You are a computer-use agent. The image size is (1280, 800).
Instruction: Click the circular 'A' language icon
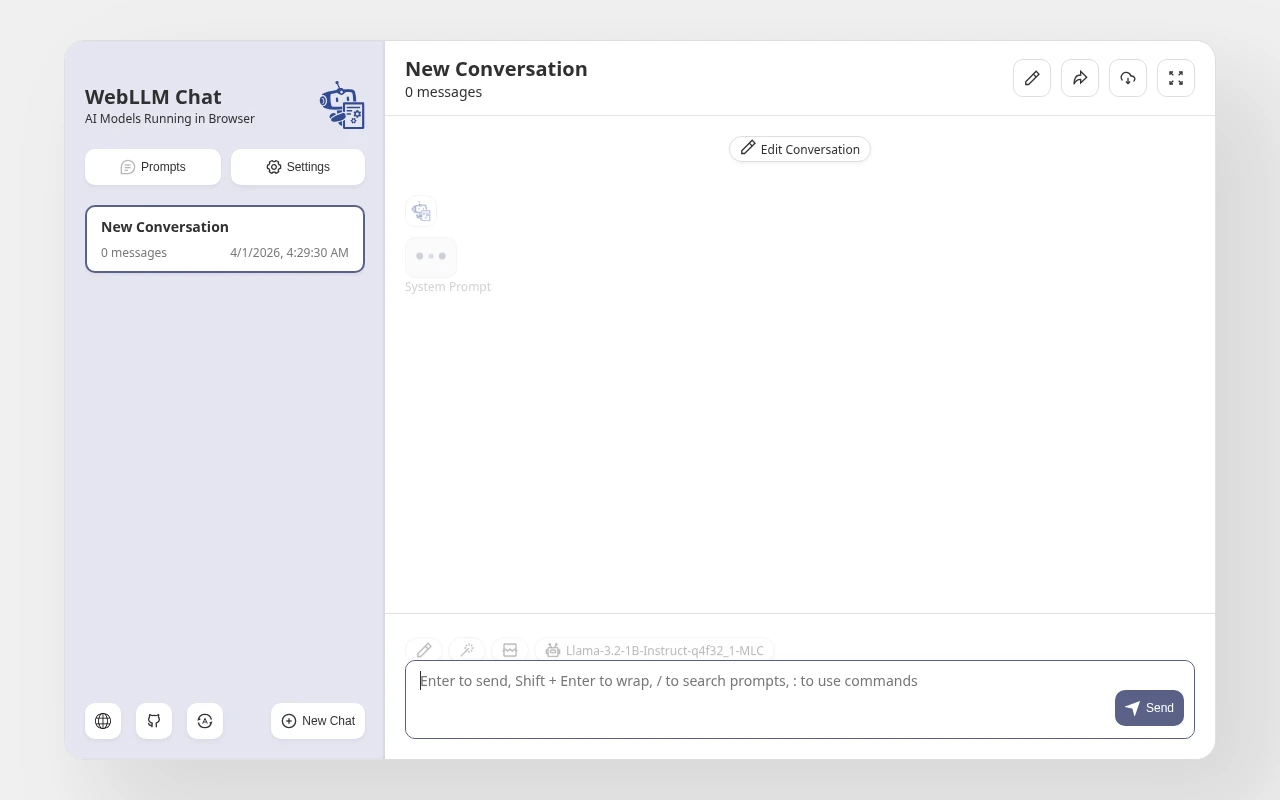point(205,721)
